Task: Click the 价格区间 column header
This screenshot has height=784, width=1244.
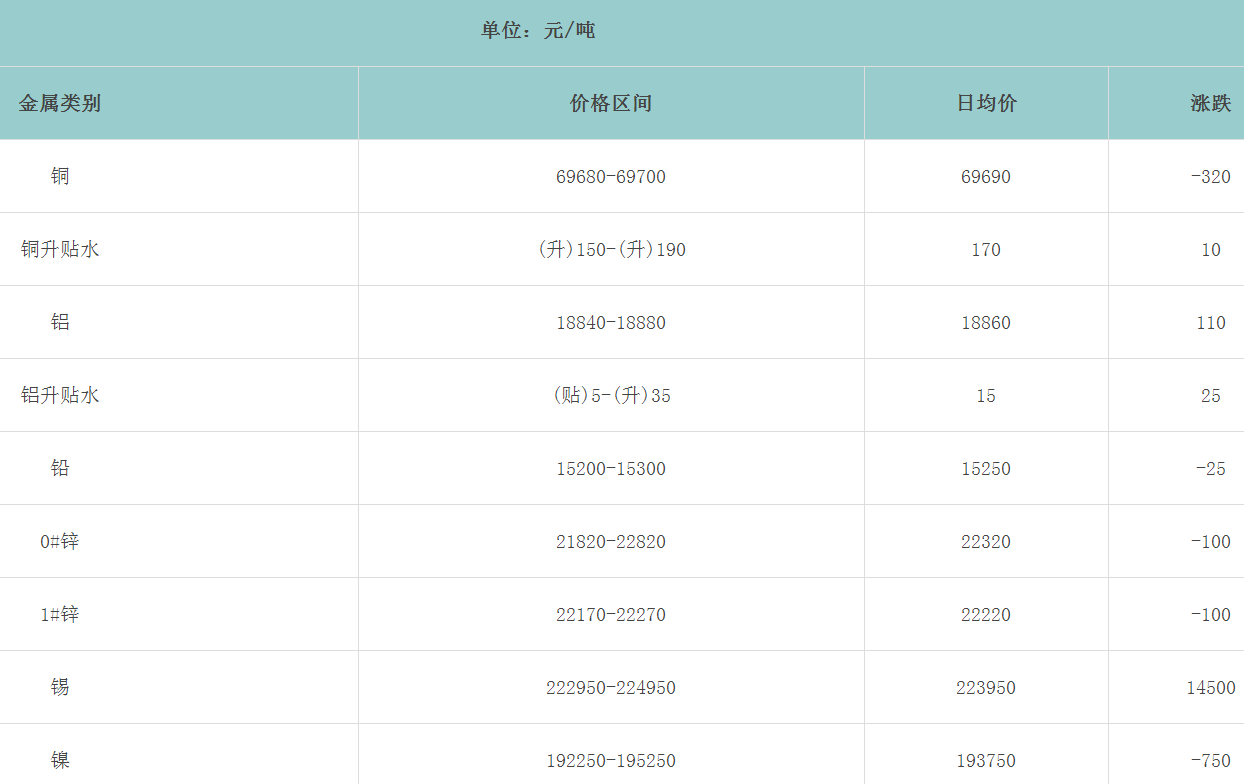Action: 611,103
